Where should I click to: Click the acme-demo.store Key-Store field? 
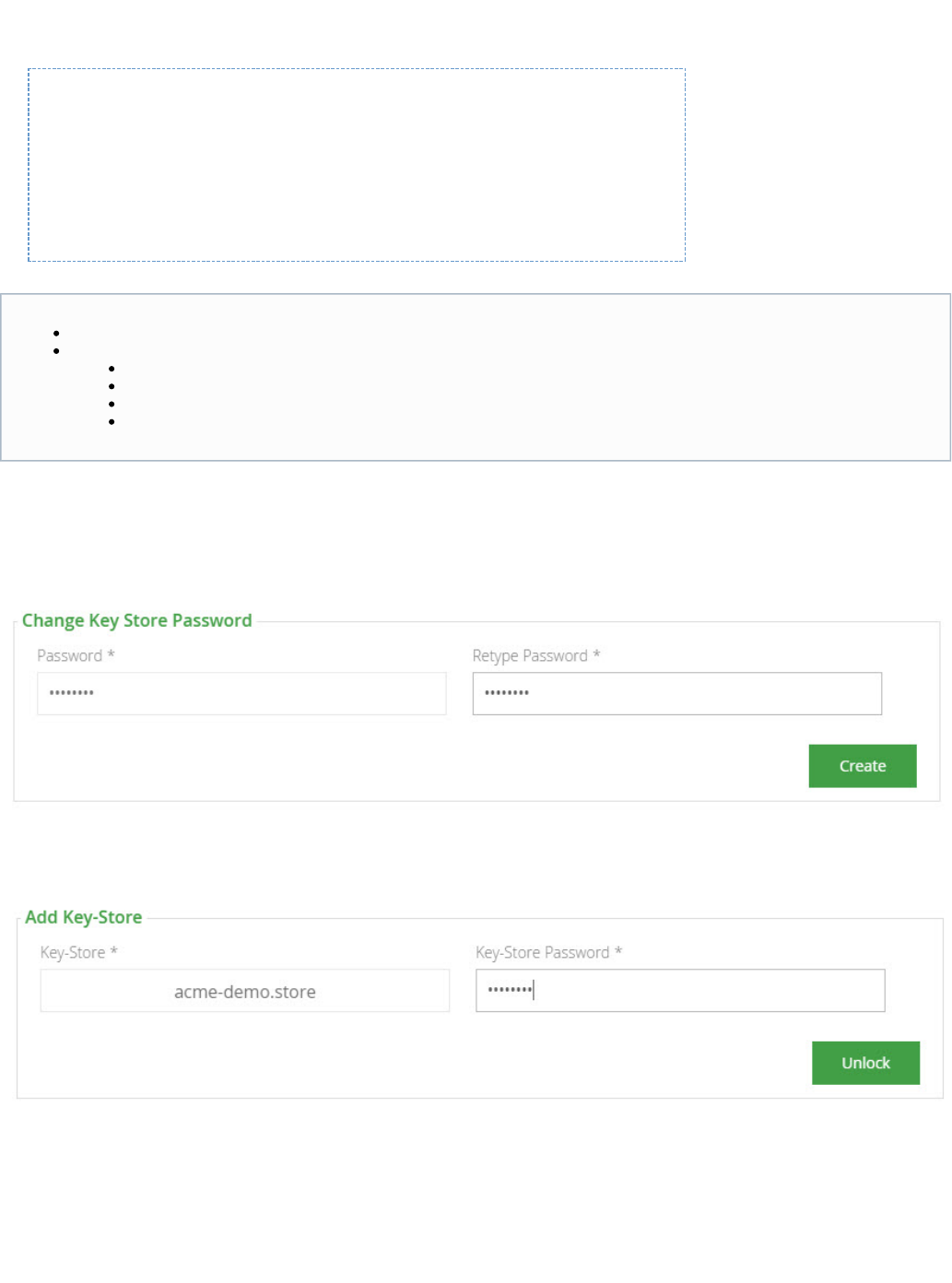pos(244,991)
